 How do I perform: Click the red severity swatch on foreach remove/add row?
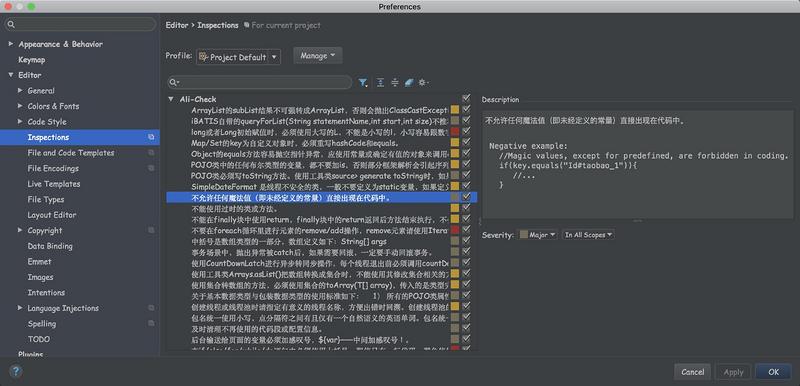pos(455,230)
